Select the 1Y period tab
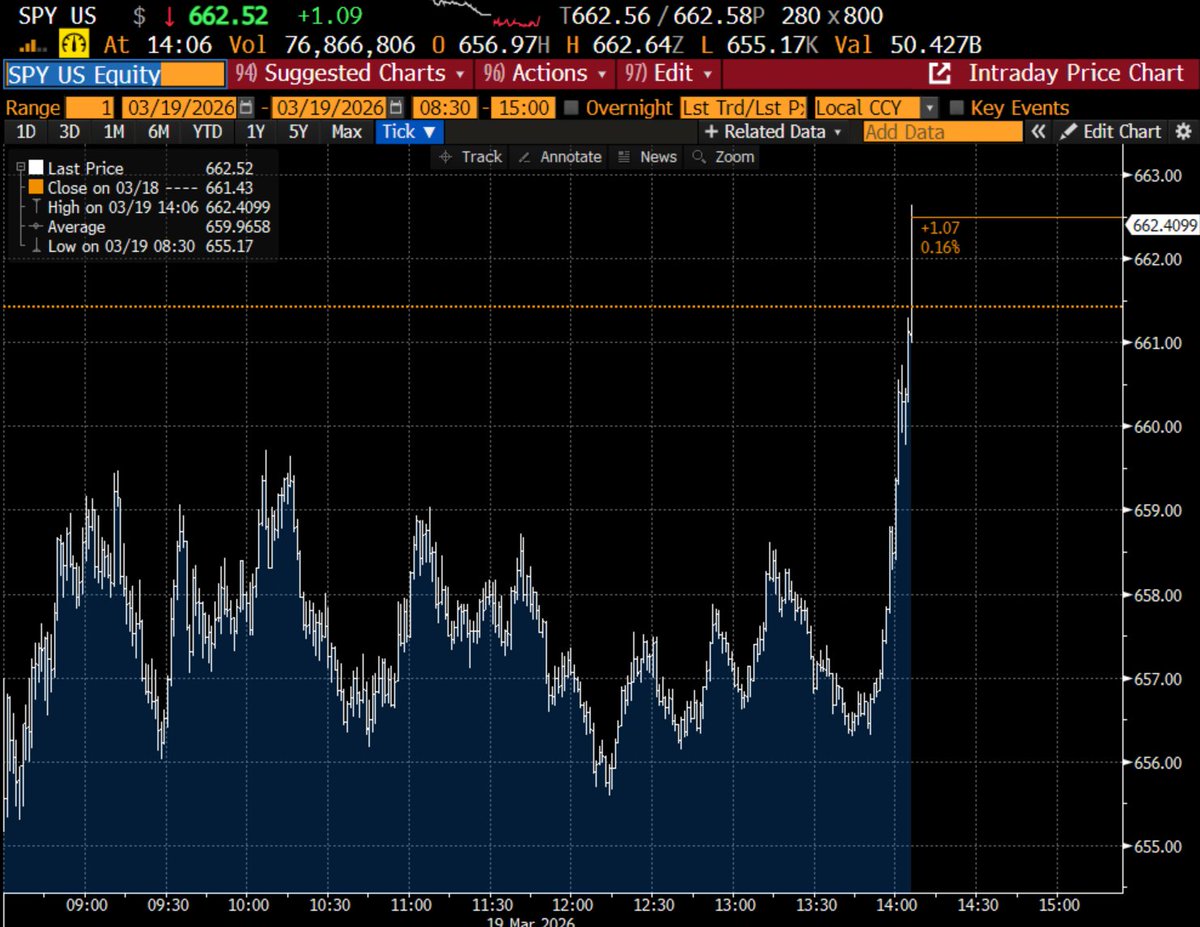The image size is (1200, 927). pyautogui.click(x=256, y=131)
